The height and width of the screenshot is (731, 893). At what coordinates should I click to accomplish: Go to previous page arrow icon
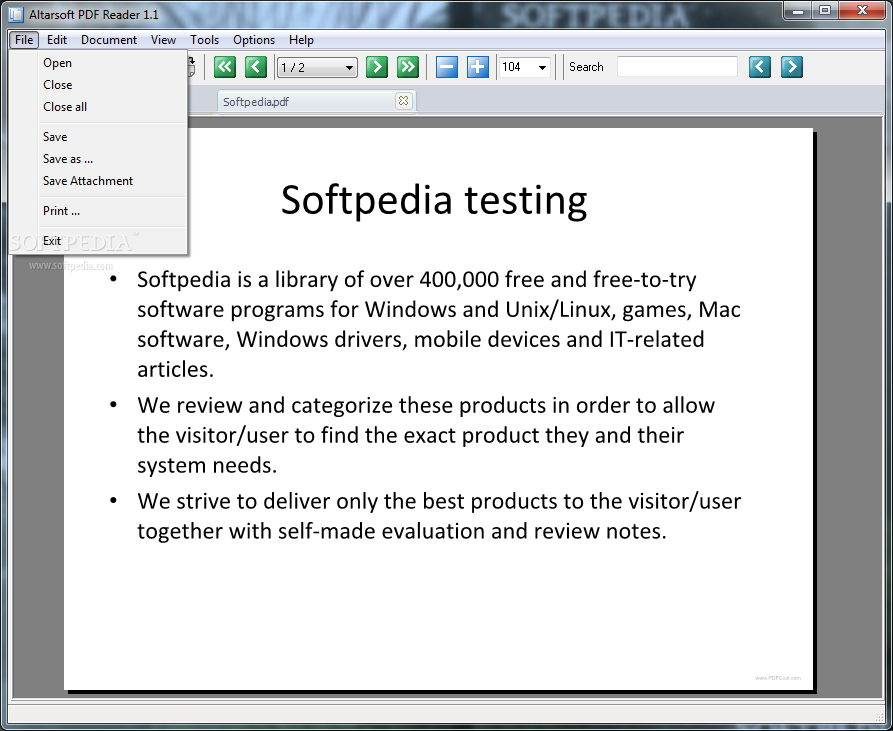[x=256, y=67]
